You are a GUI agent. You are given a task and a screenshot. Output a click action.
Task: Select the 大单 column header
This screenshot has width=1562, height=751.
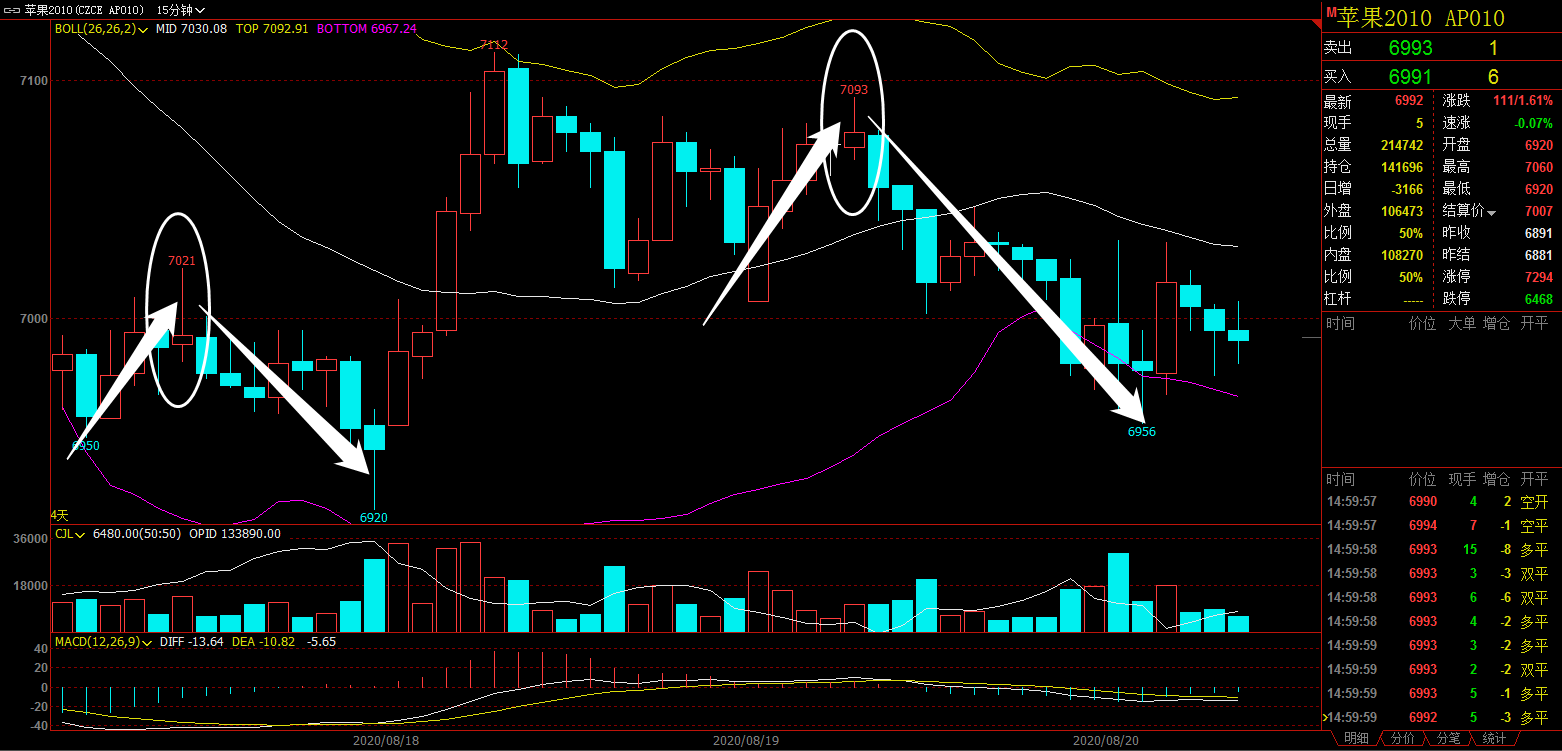1461,323
